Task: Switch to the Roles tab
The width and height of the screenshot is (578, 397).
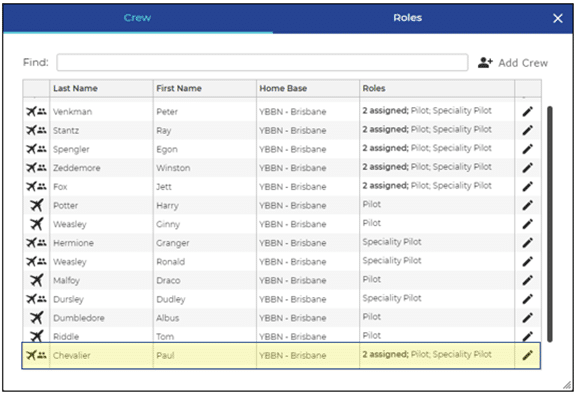Action: [407, 18]
